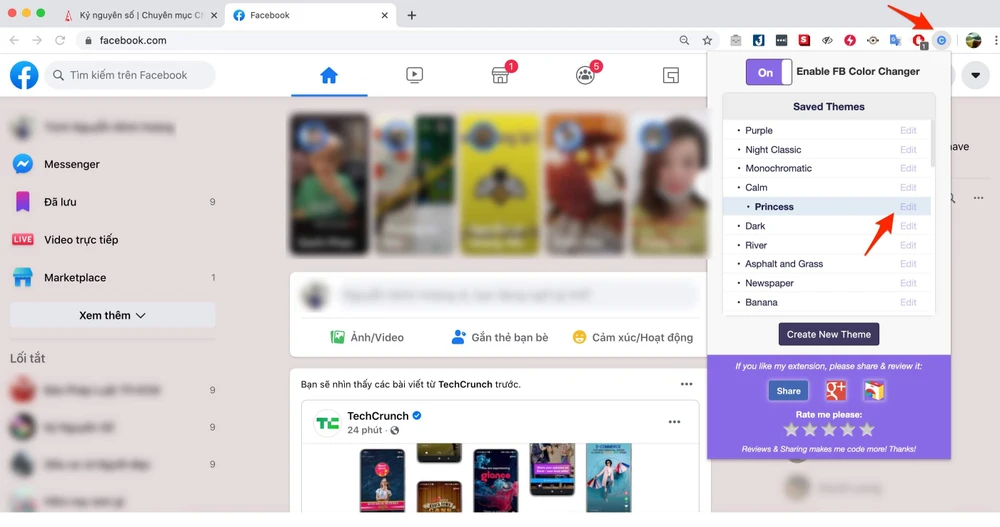Click Edit next to the Princess theme
The width and height of the screenshot is (1000, 527).
tap(908, 207)
